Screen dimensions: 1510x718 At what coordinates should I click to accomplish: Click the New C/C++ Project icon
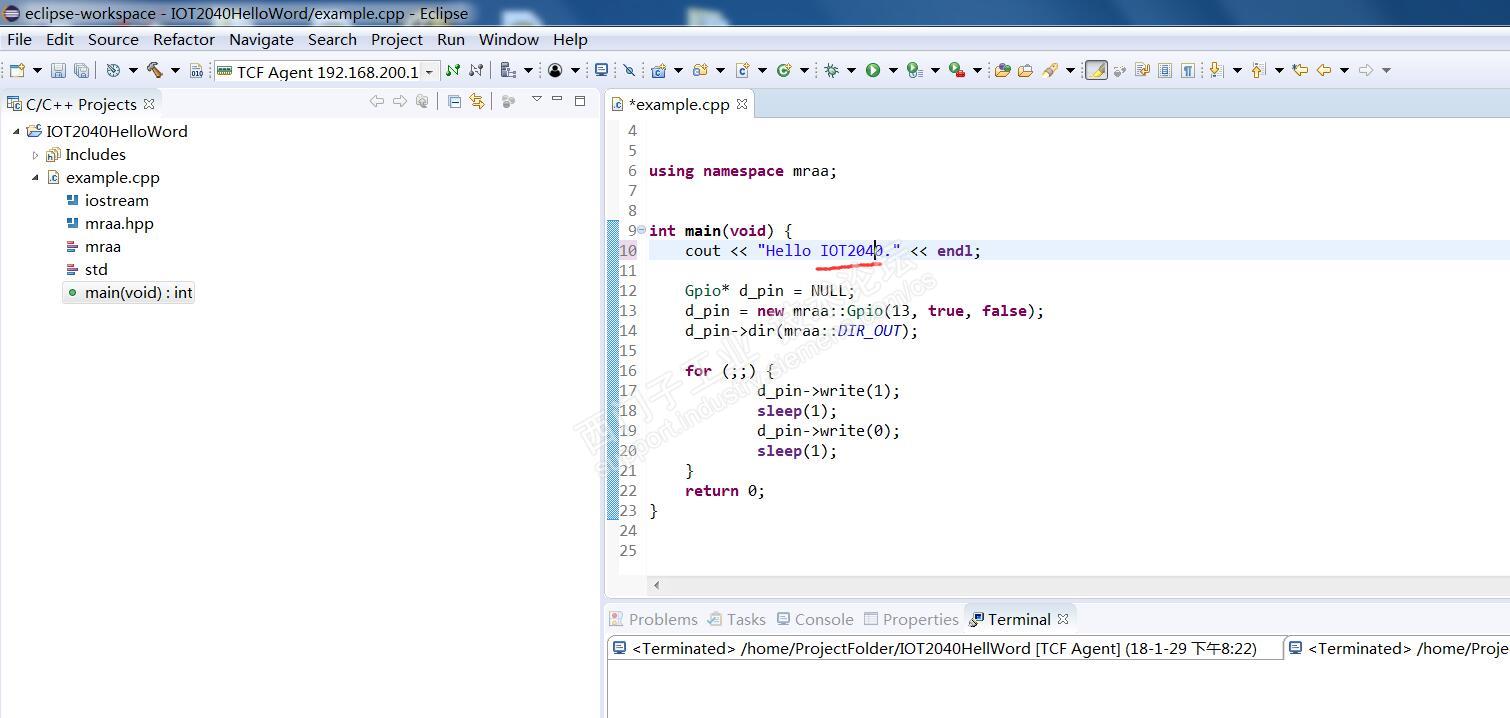(x=658, y=70)
